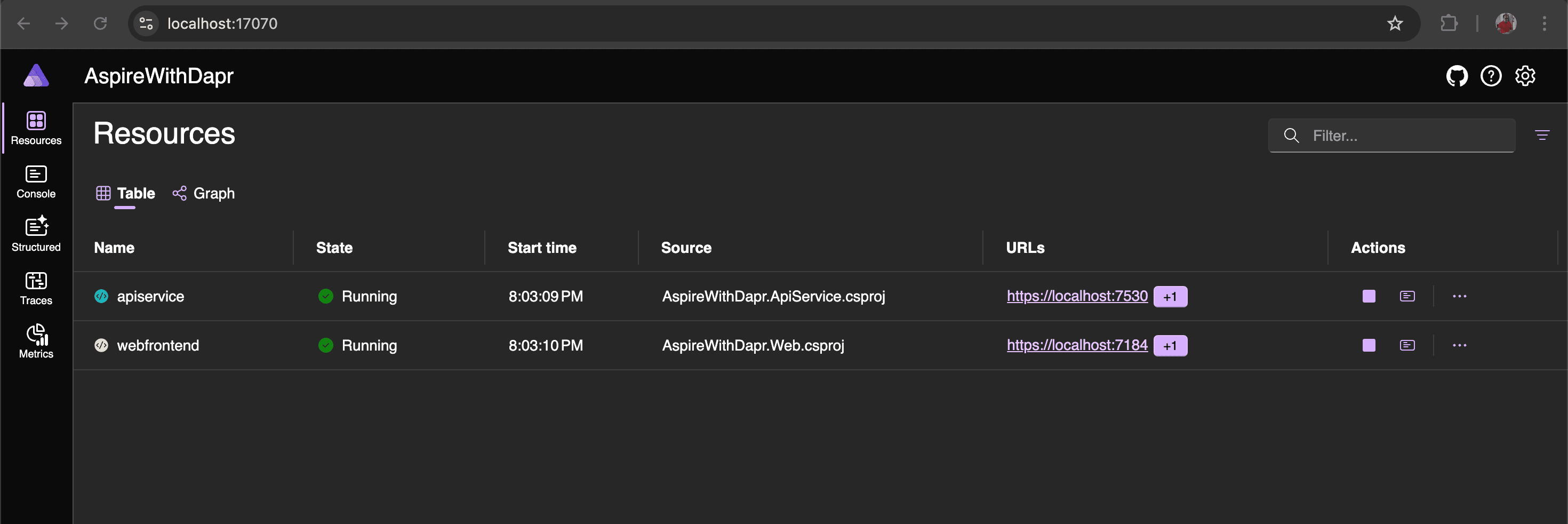Sort by the State column header
The height and width of the screenshot is (524, 1568).
(x=334, y=248)
